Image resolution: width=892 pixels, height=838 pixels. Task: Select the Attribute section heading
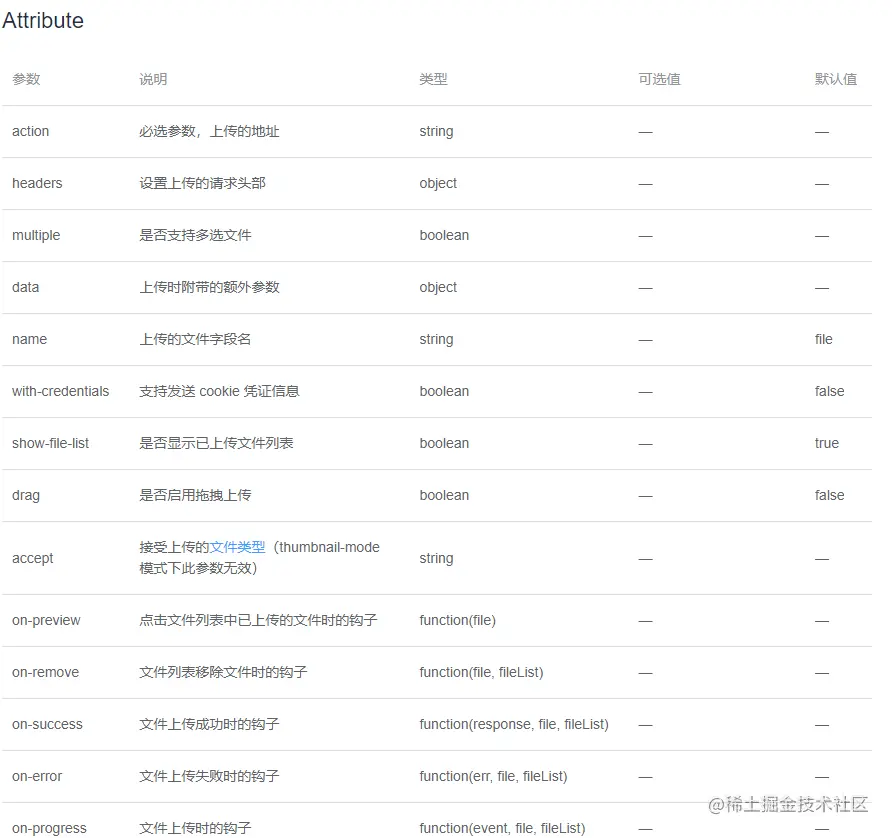point(43,20)
